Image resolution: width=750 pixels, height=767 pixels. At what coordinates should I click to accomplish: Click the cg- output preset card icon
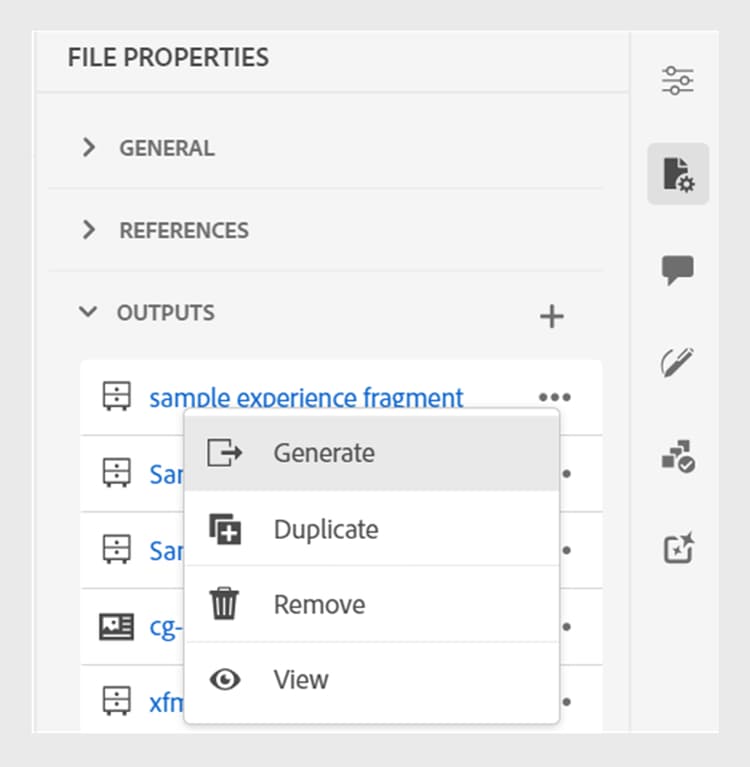point(117,626)
